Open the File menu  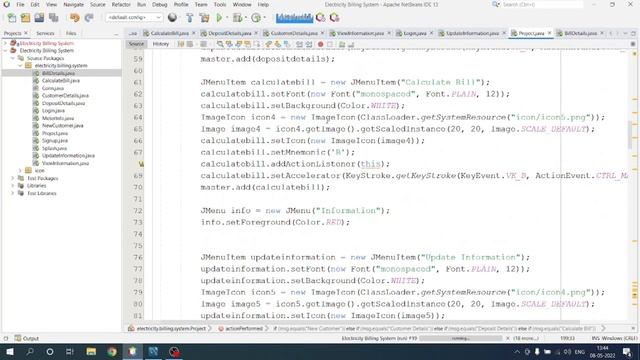tap(20, 4)
